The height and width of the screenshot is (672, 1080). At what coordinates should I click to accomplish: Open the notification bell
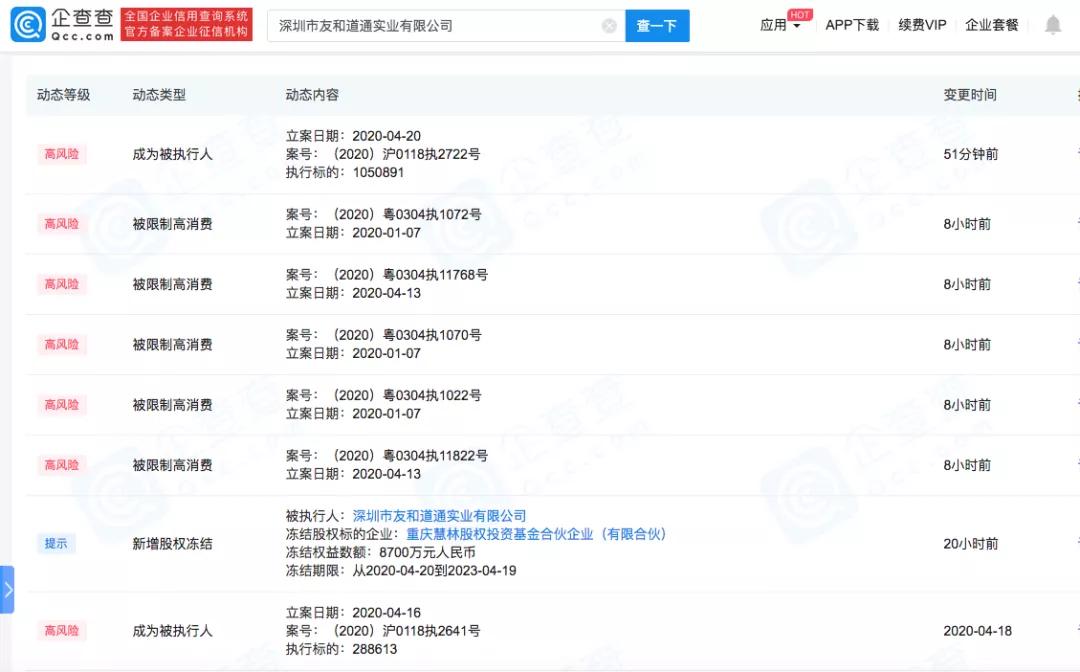point(1055,24)
